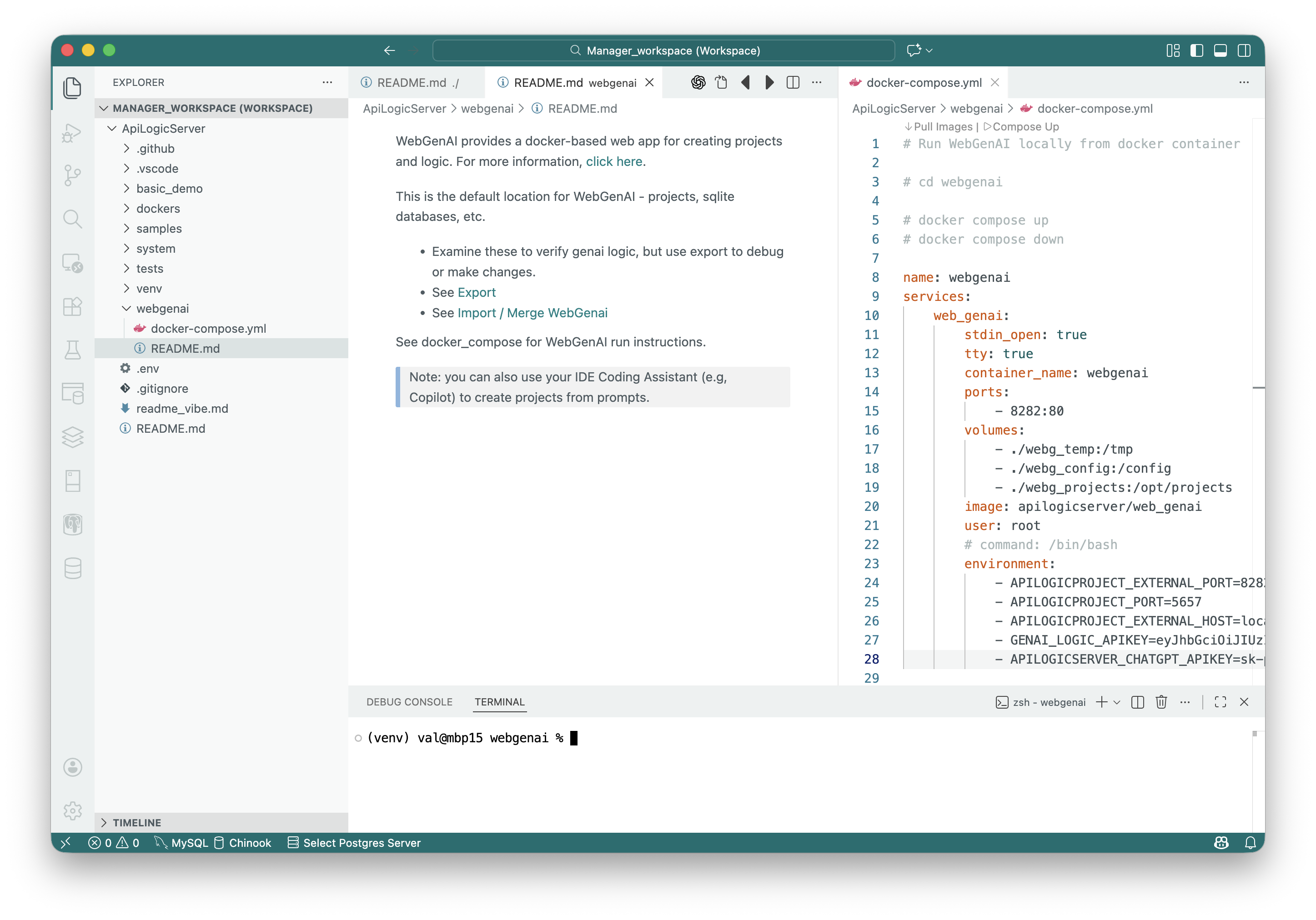The width and height of the screenshot is (1316, 920).
Task: Open the Extensions view
Action: (72, 306)
